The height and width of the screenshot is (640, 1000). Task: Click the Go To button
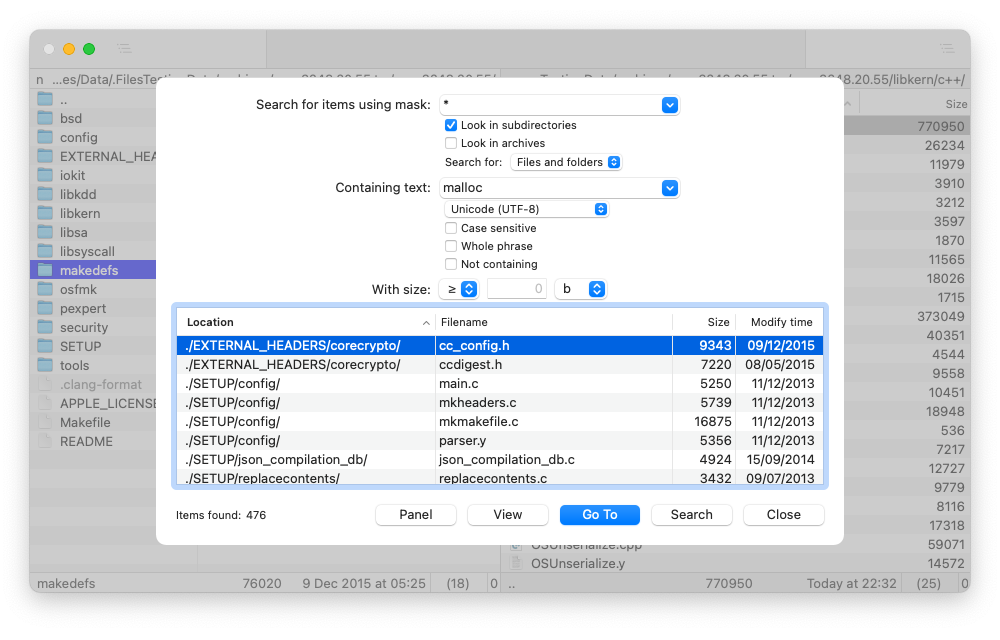coord(599,514)
